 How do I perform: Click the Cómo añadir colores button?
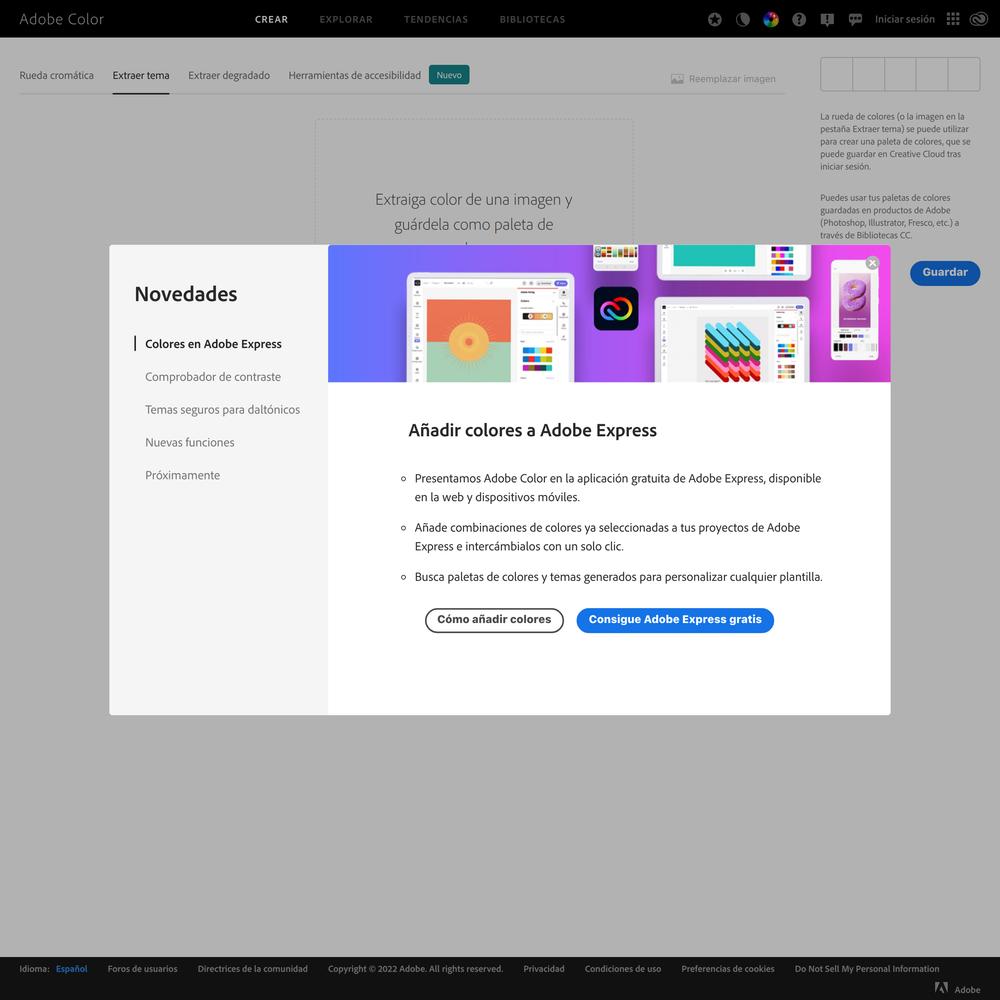(494, 620)
